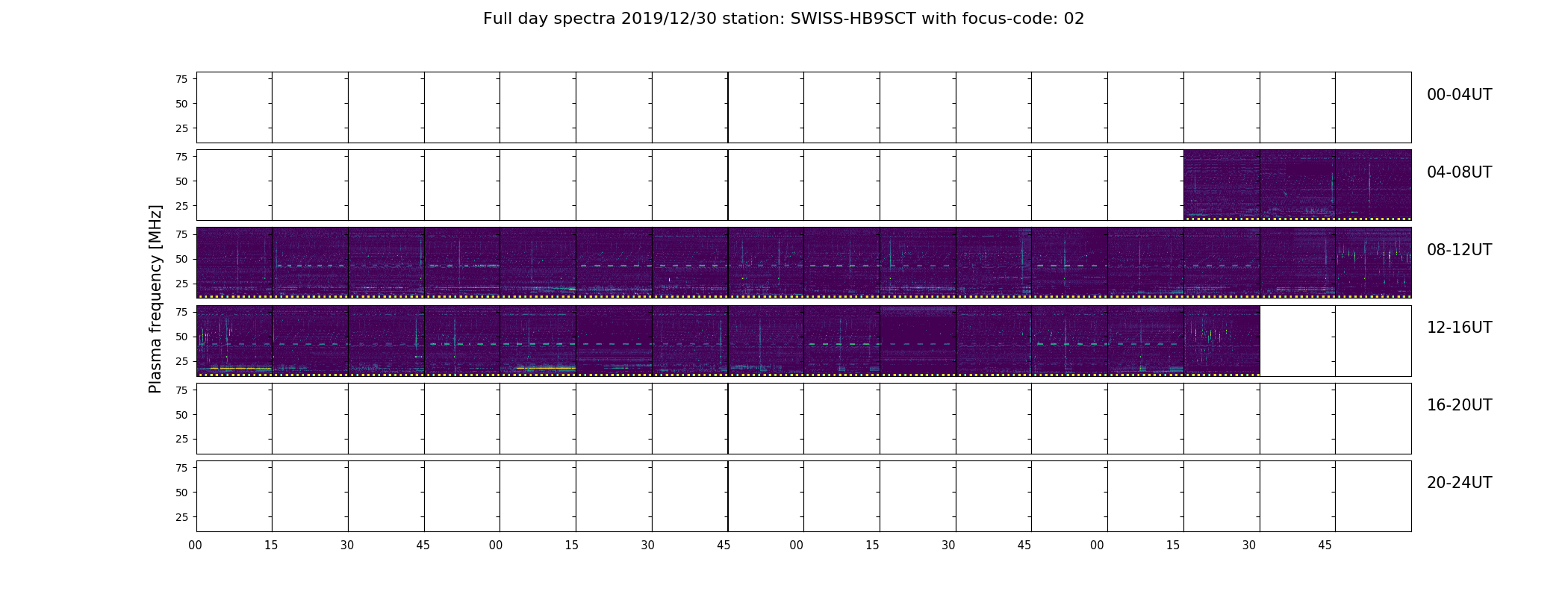This screenshot has height=597, width=1568.
Task: Click the 75 tick label of the top row
Action: (x=181, y=79)
